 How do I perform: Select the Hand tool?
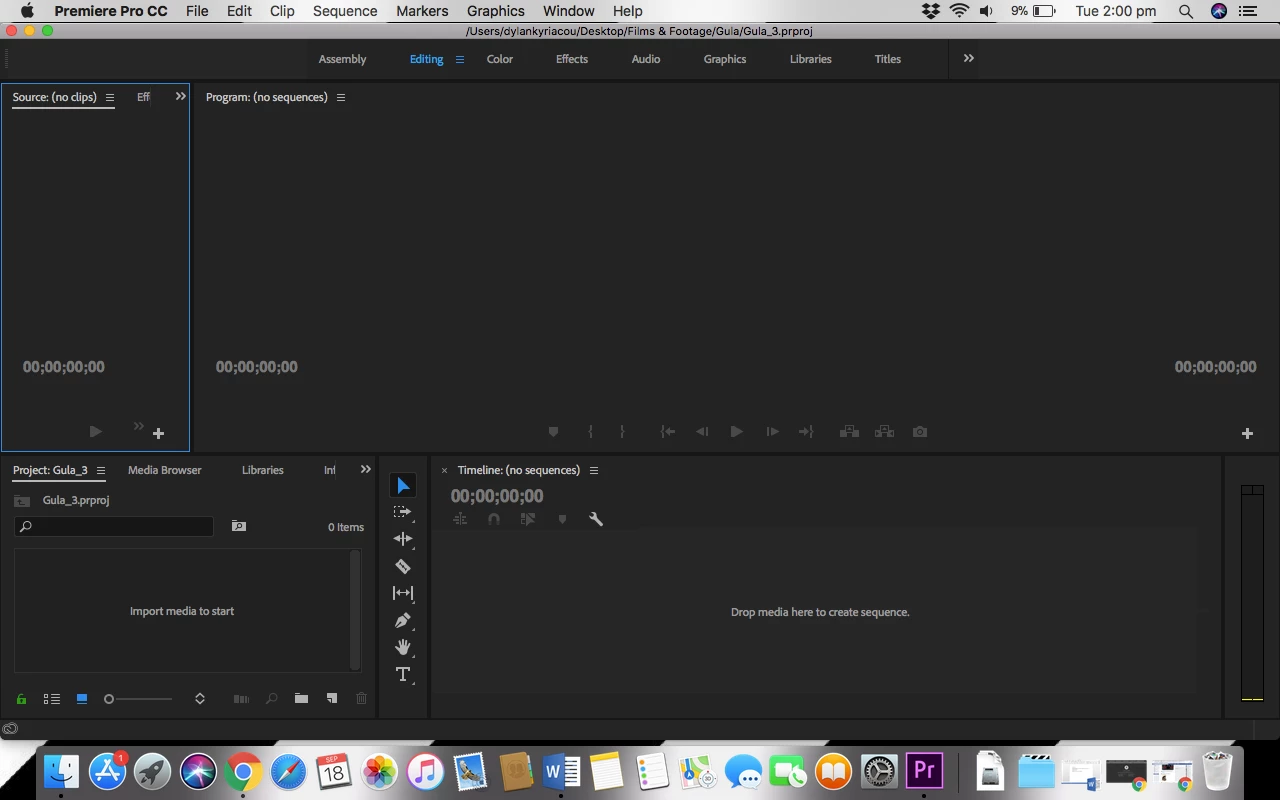pos(403,647)
